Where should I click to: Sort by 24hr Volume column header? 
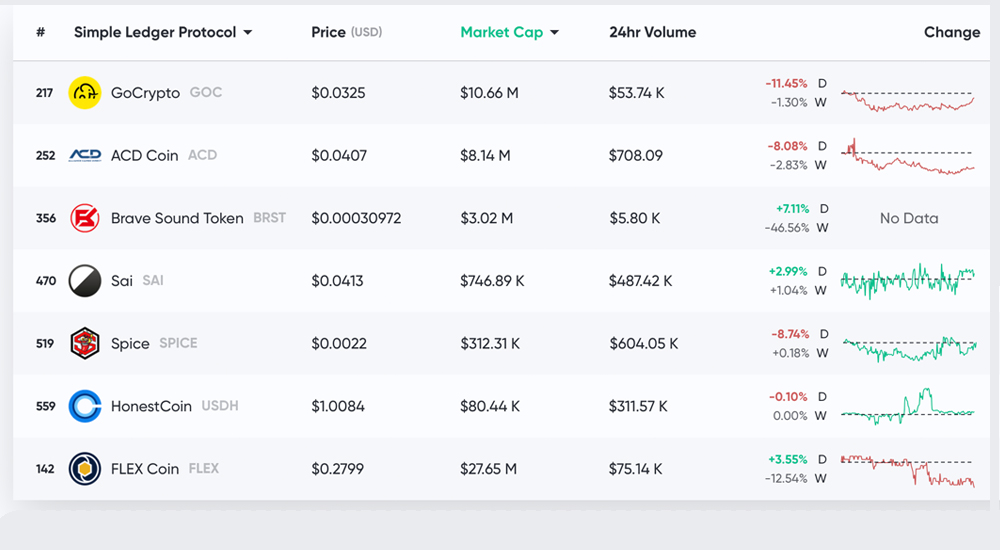652,32
